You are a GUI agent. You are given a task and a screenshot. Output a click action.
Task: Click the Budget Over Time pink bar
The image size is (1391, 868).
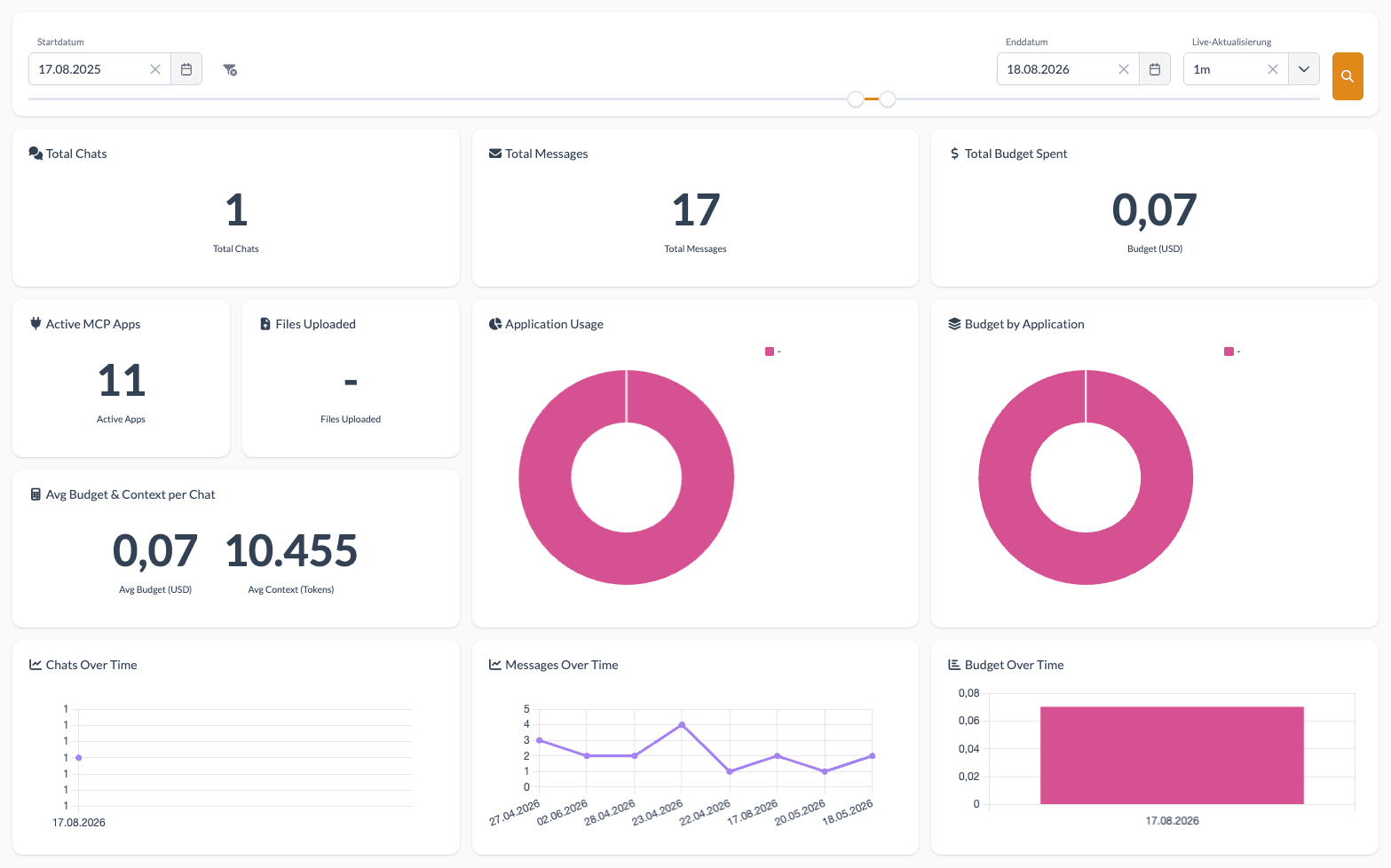1172,755
